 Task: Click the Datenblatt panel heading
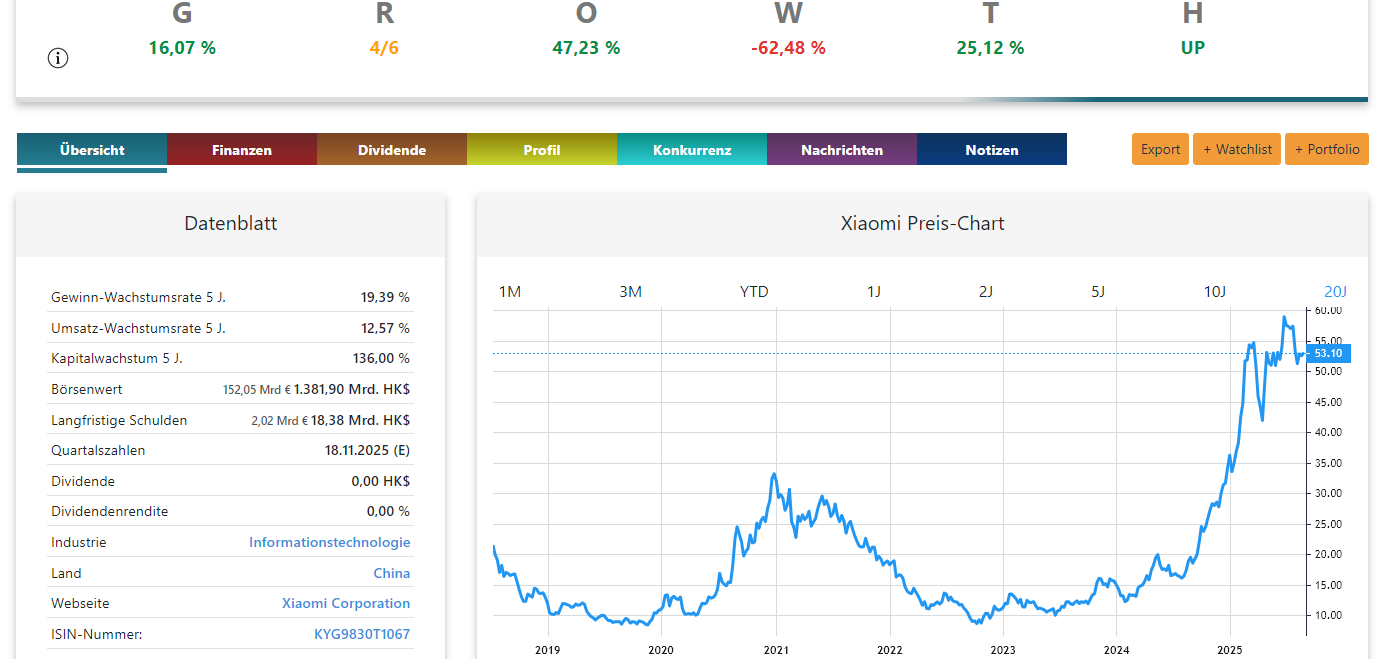(231, 223)
